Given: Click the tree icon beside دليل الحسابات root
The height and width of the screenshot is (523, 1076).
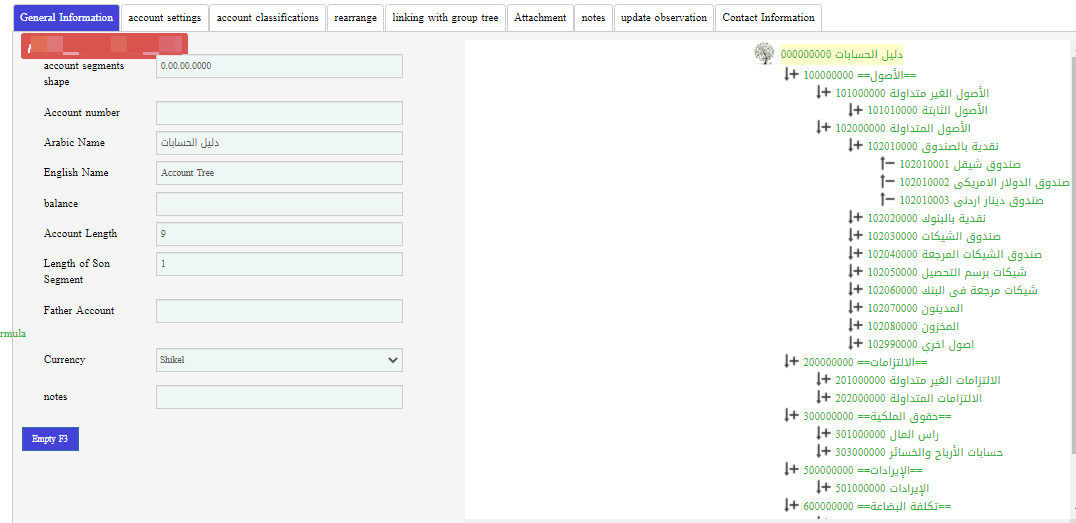Looking at the screenshot, I should tap(764, 54).
